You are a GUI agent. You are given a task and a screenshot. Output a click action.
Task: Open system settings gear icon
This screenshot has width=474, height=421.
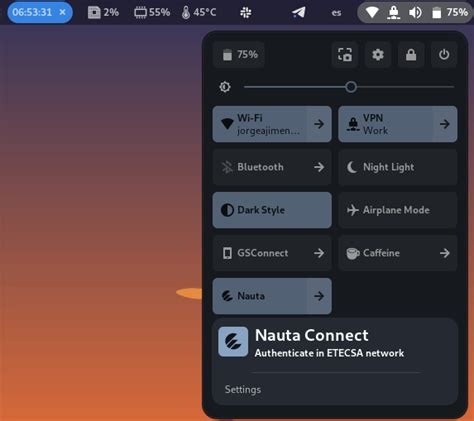tap(378, 55)
